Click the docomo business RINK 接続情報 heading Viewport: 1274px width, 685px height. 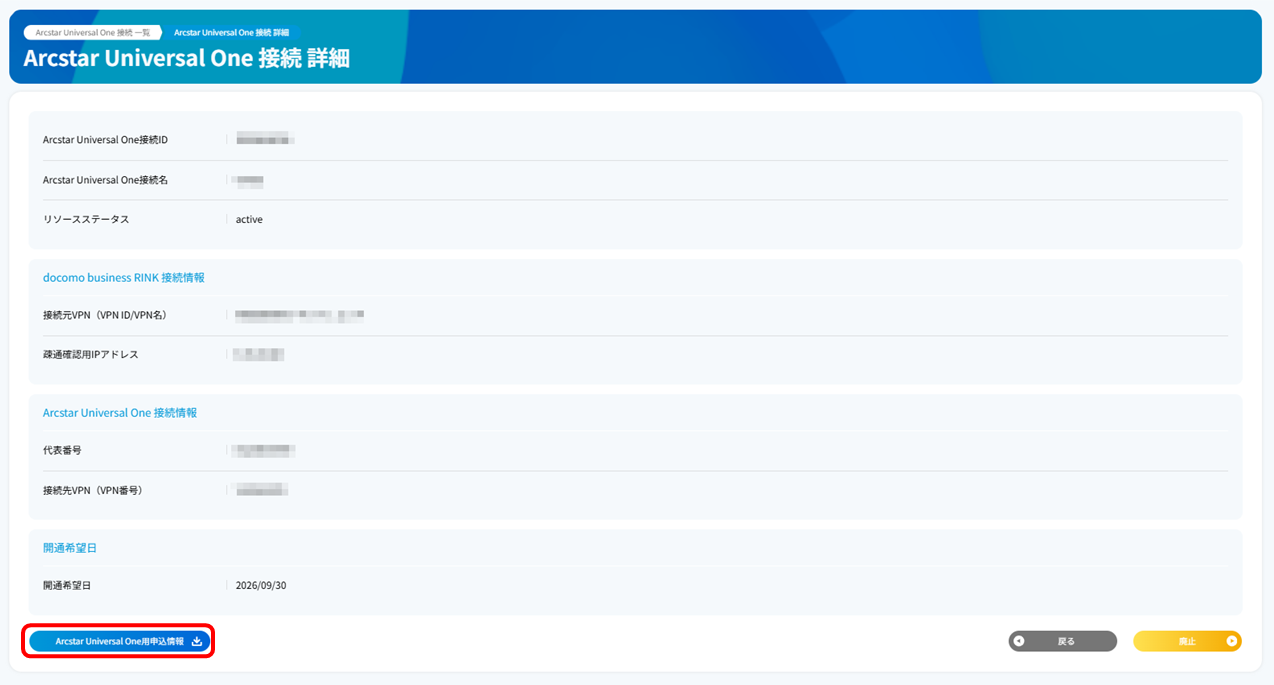[x=124, y=278]
